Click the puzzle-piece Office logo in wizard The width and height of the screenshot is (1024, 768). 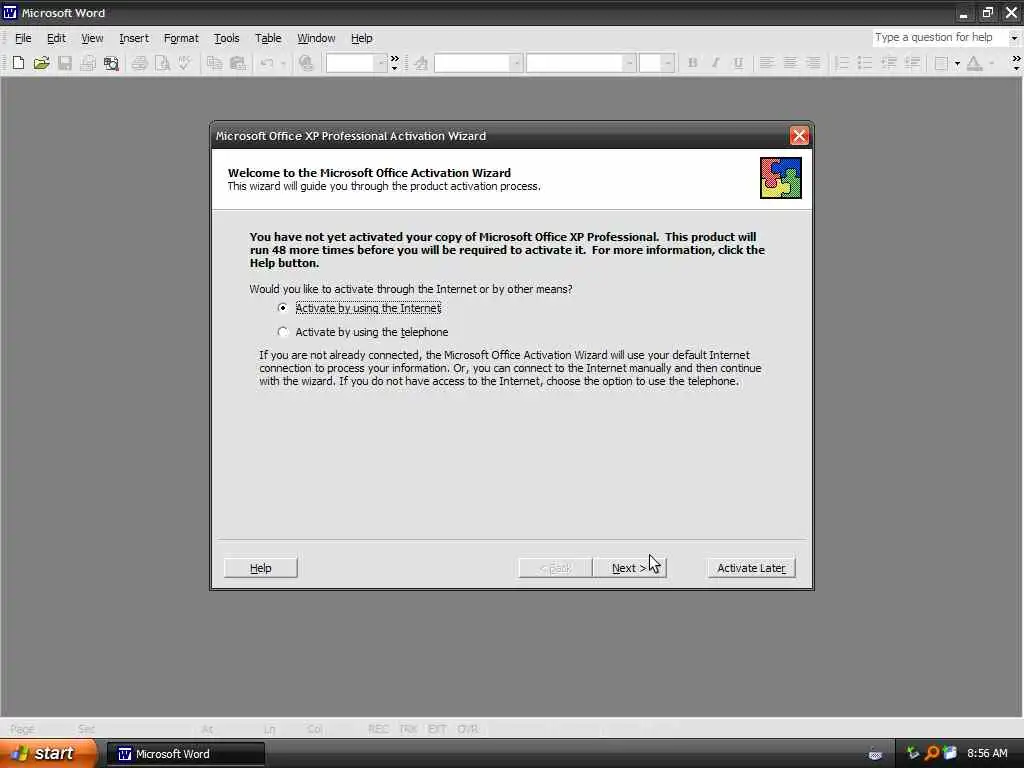780,178
